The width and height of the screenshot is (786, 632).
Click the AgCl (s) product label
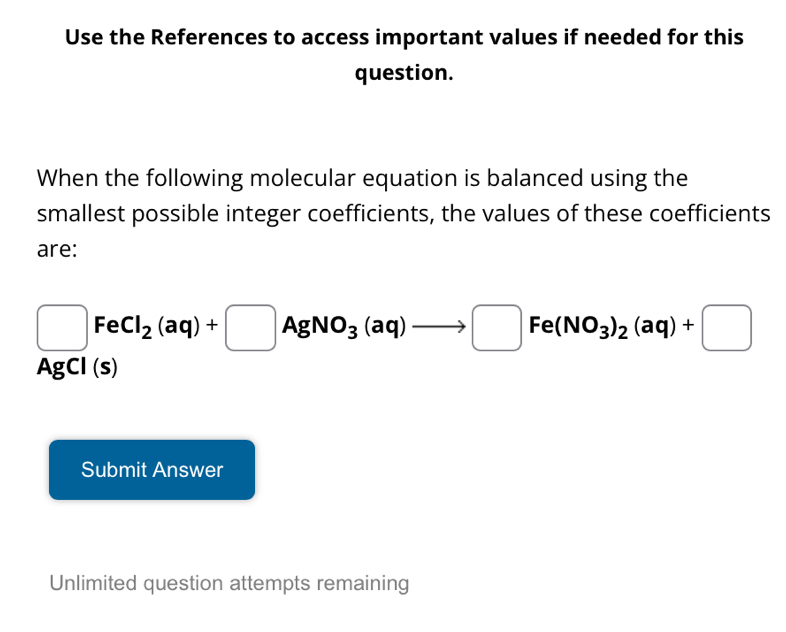77,367
